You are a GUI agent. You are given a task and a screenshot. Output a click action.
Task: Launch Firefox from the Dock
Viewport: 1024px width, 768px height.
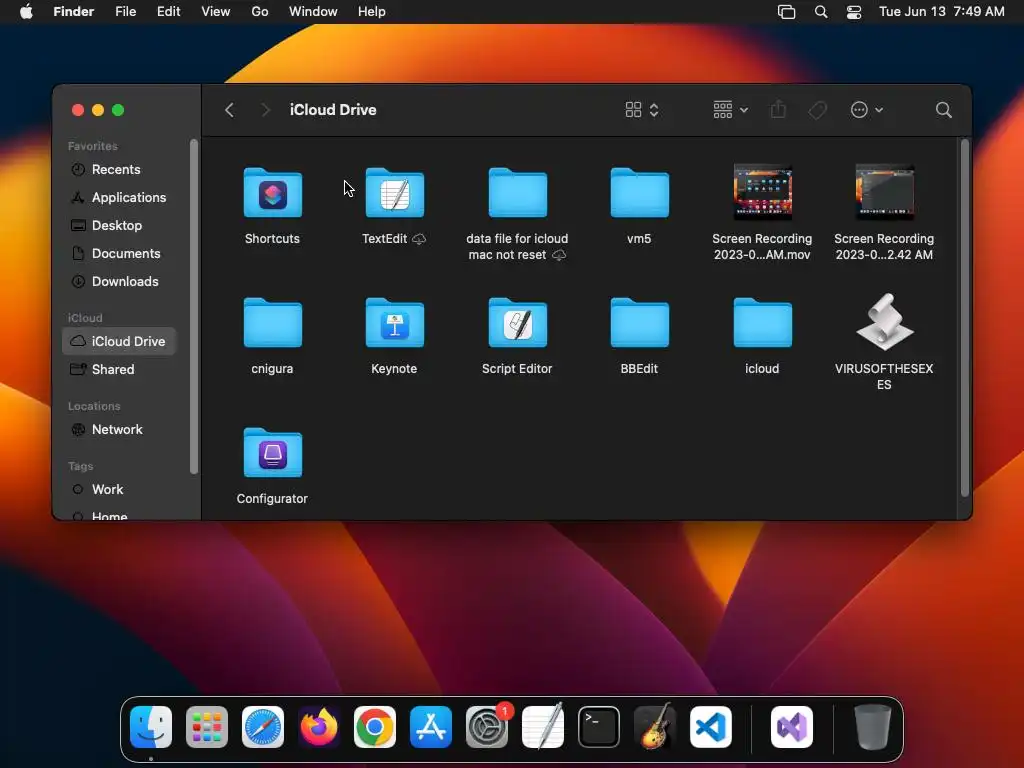(319, 727)
